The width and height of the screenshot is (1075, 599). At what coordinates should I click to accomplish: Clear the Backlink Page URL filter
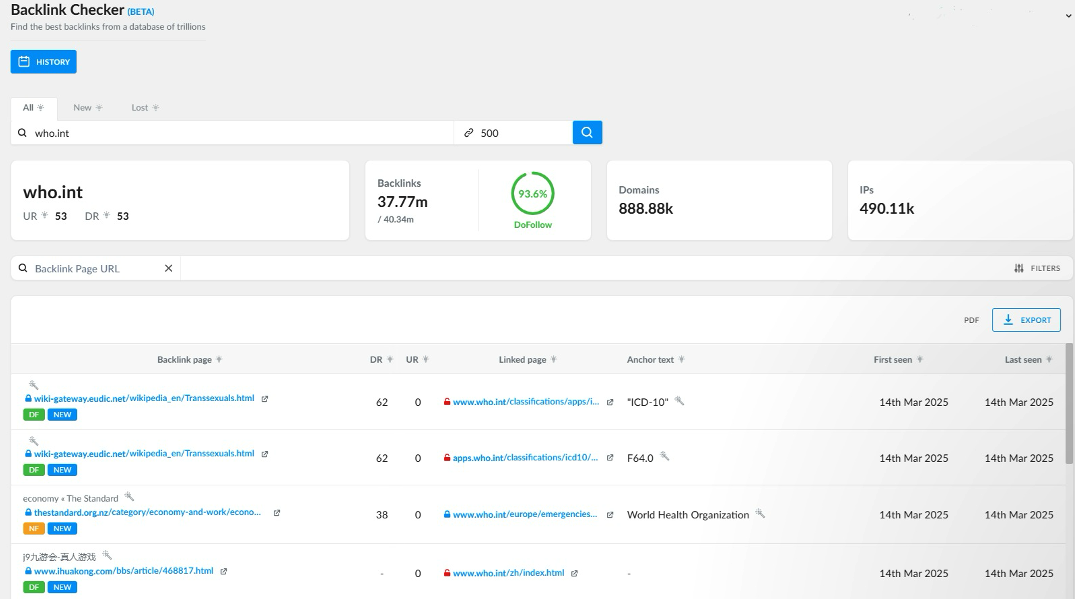tap(168, 269)
